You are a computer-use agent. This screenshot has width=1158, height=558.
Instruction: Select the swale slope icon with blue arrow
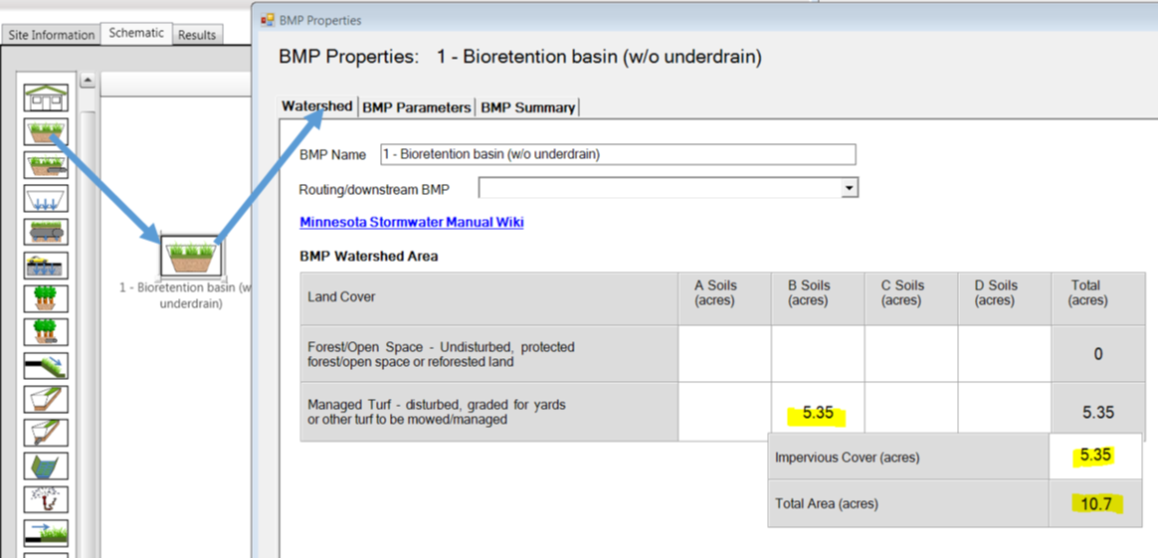coord(46,365)
